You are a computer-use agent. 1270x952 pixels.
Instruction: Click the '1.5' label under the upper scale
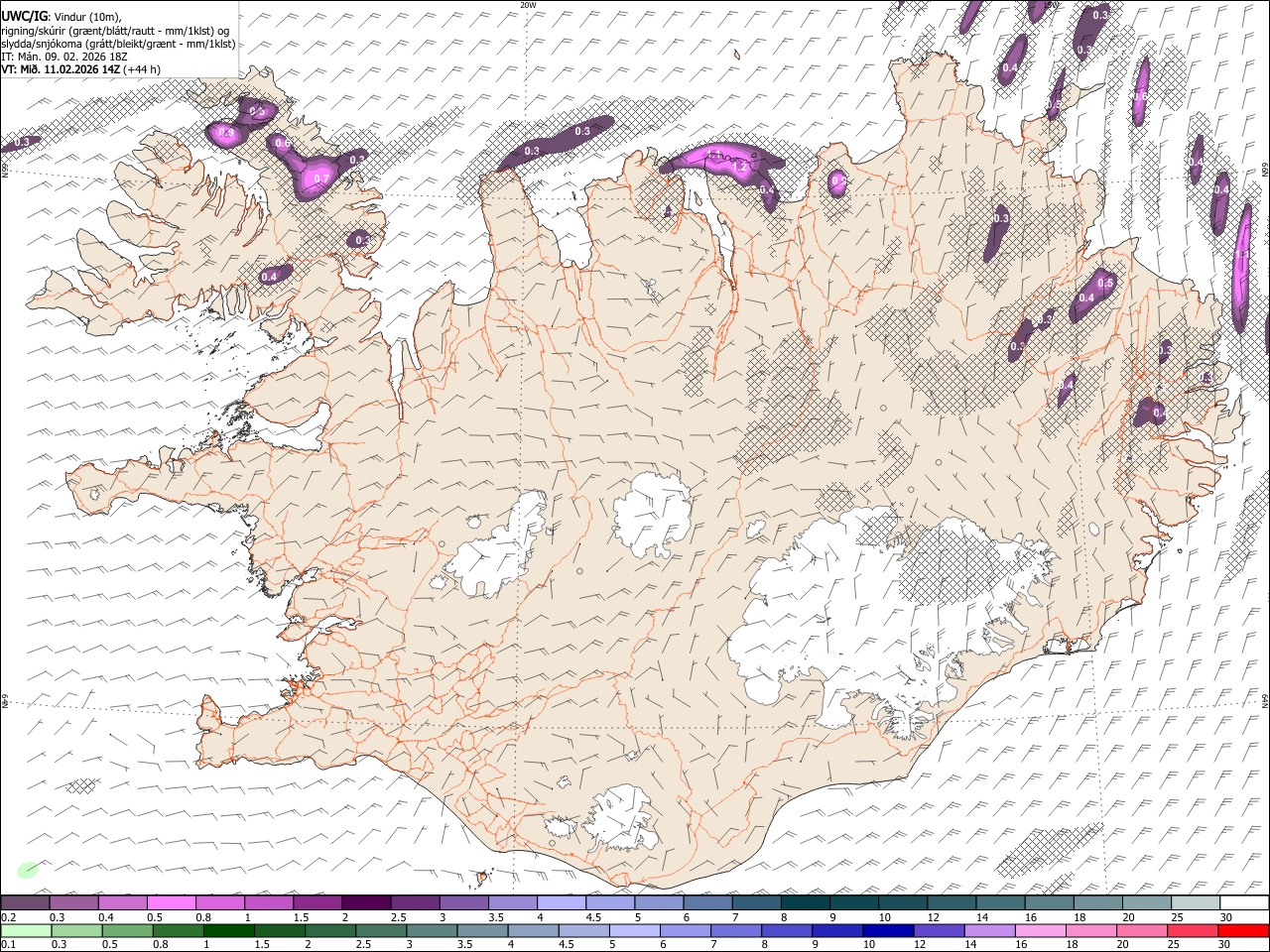point(301,917)
